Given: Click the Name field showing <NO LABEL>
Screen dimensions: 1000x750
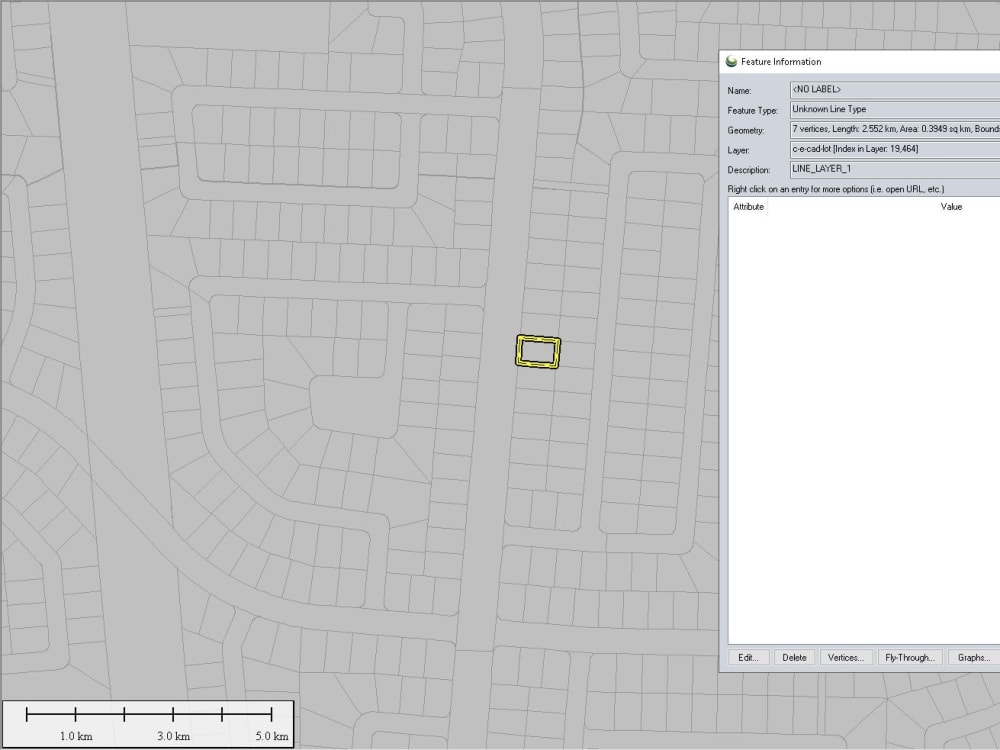Looking at the screenshot, I should coord(893,89).
